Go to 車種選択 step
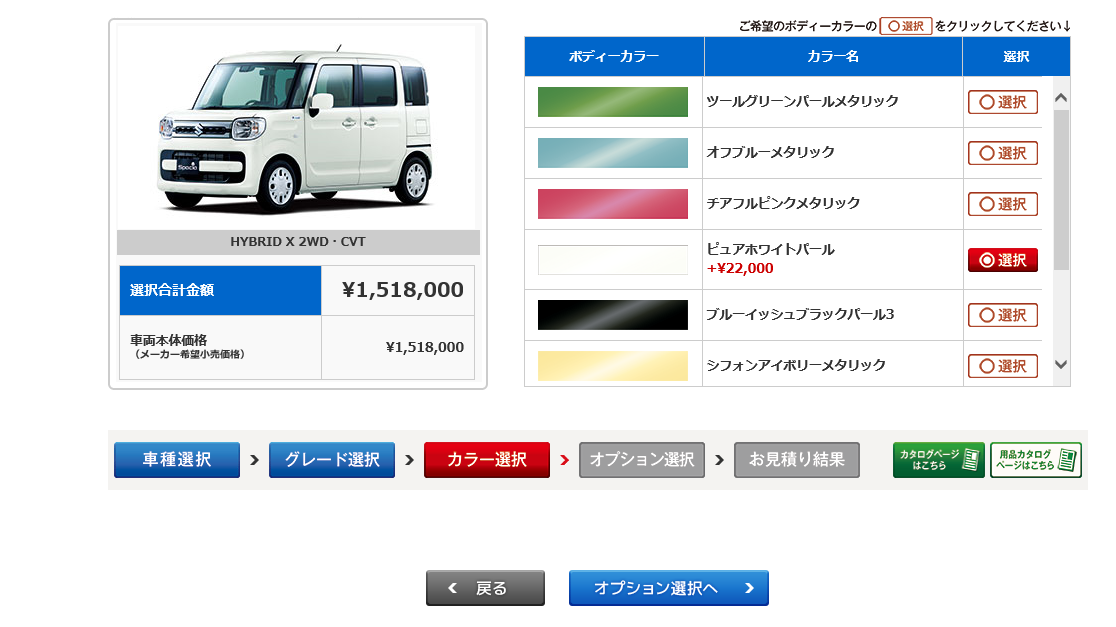 click(177, 460)
